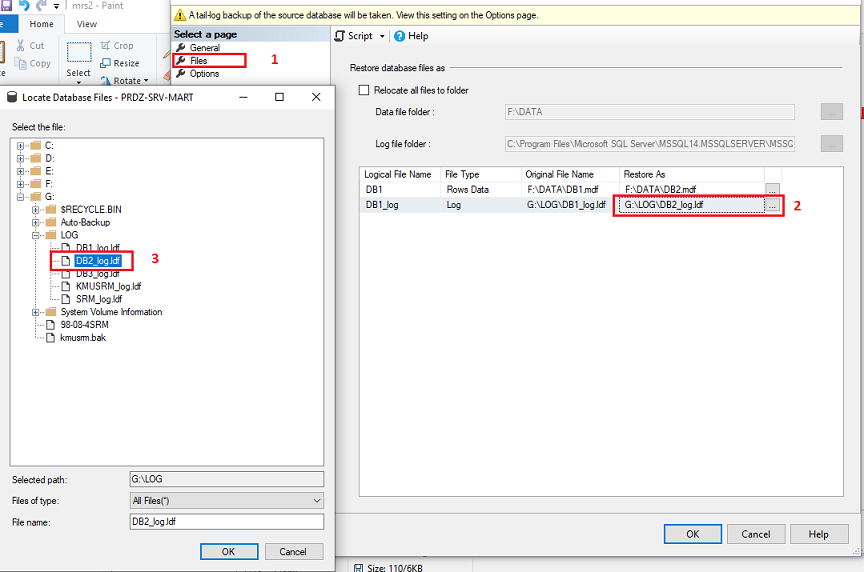Expand the Auto-Backup folder
Image resolution: width=864 pixels, height=572 pixels.
[36, 223]
